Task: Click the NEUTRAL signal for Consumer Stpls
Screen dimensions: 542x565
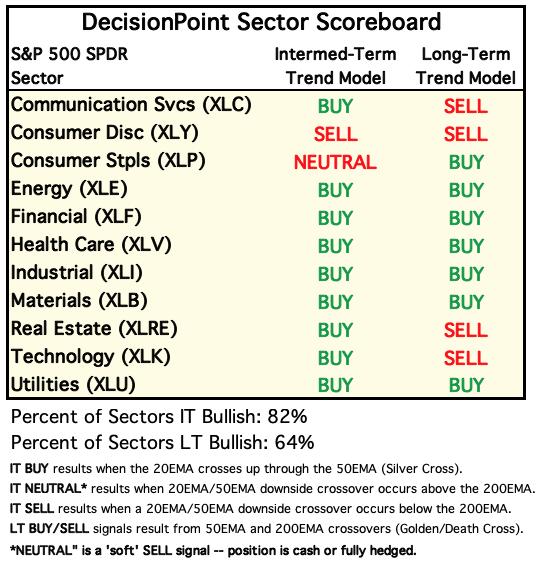Action: pyautogui.click(x=336, y=162)
